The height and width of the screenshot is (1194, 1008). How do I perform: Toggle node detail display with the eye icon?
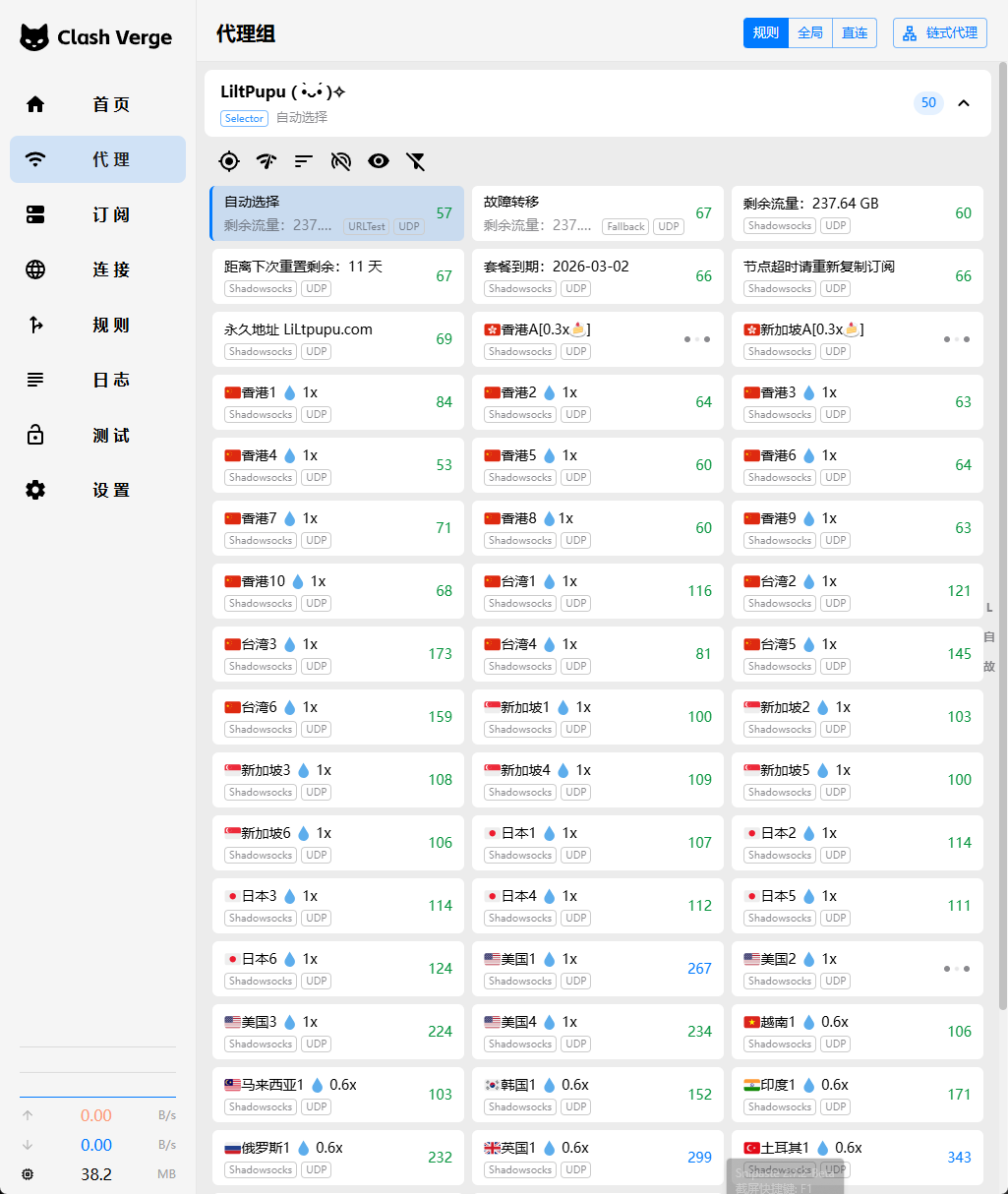[379, 161]
